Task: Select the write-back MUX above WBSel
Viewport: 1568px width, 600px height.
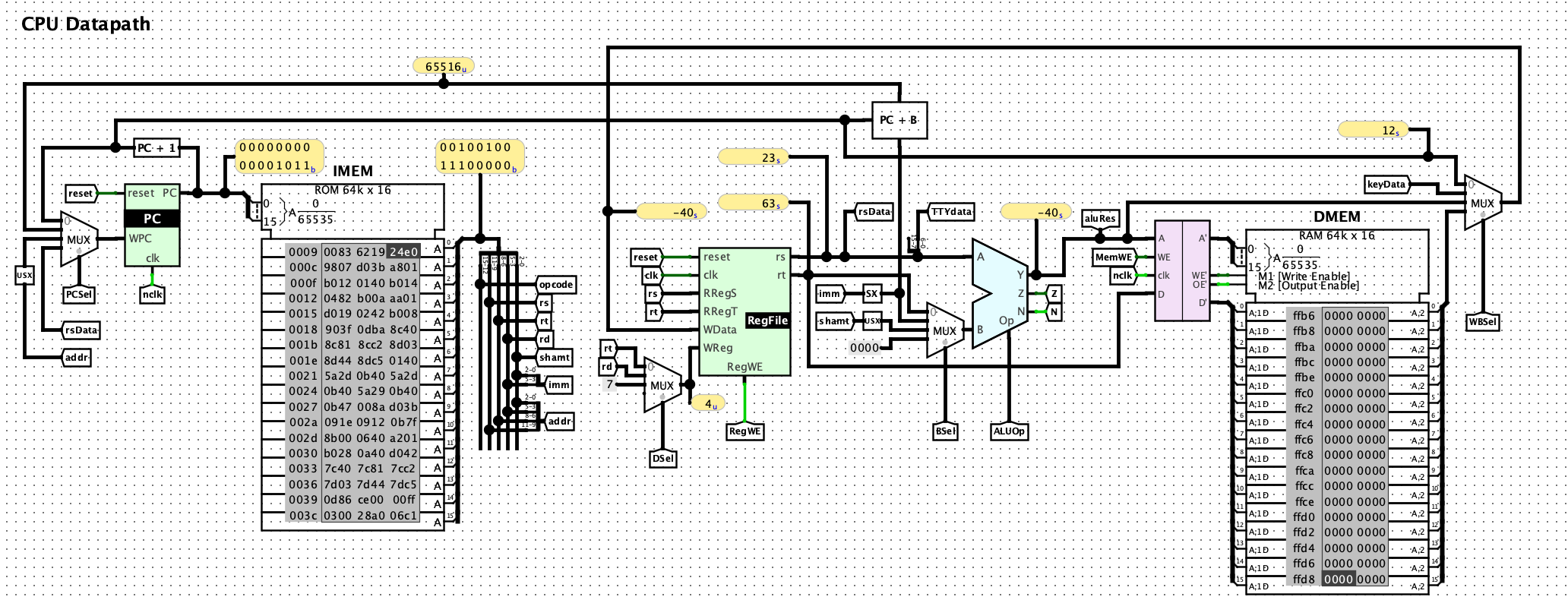Action: (1483, 203)
